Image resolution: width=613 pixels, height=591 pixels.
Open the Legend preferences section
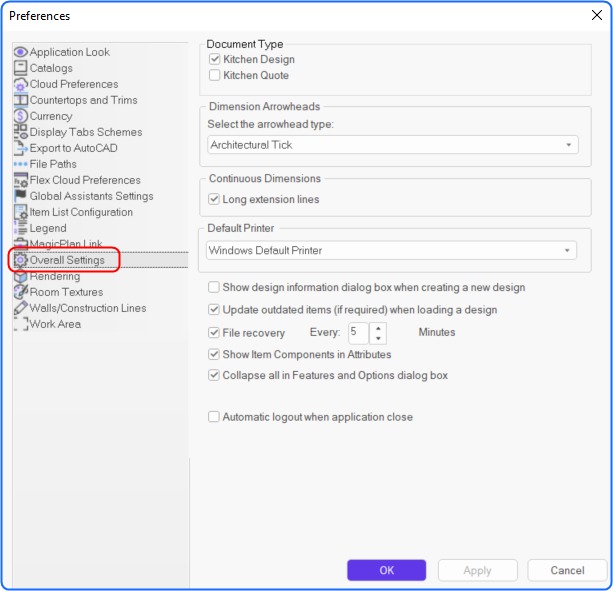[x=48, y=228]
